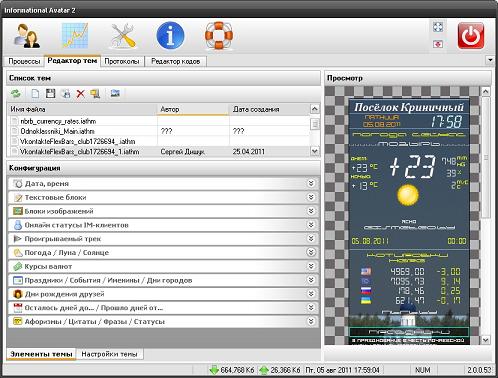Expand Онлайн статусы IM-клиентов section
The image size is (498, 378).
click(311, 225)
